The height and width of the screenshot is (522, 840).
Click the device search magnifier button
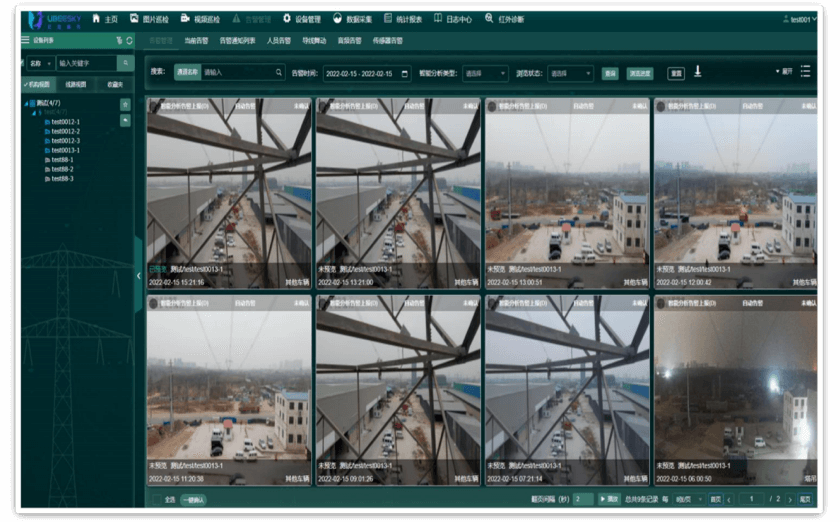click(x=125, y=63)
